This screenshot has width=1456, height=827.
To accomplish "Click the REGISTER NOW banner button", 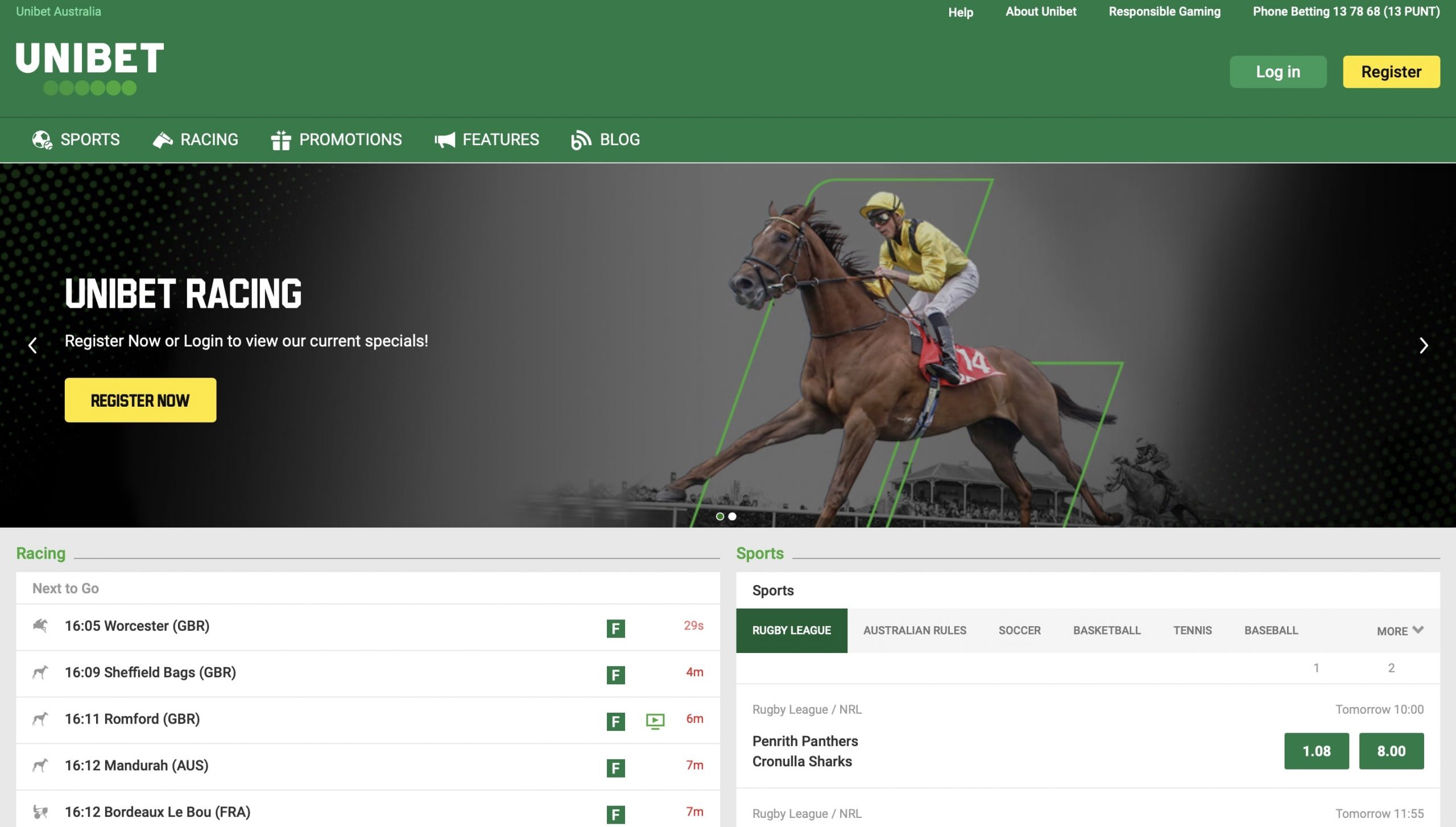I will tap(140, 400).
